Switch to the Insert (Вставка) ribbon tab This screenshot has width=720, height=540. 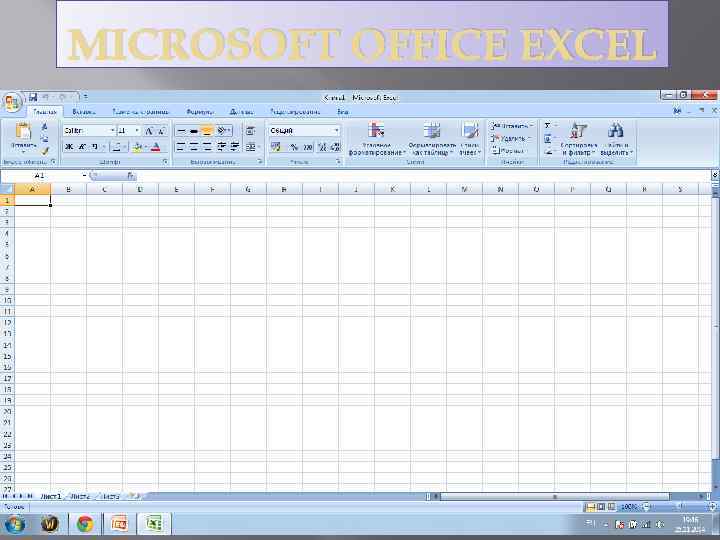click(84, 112)
